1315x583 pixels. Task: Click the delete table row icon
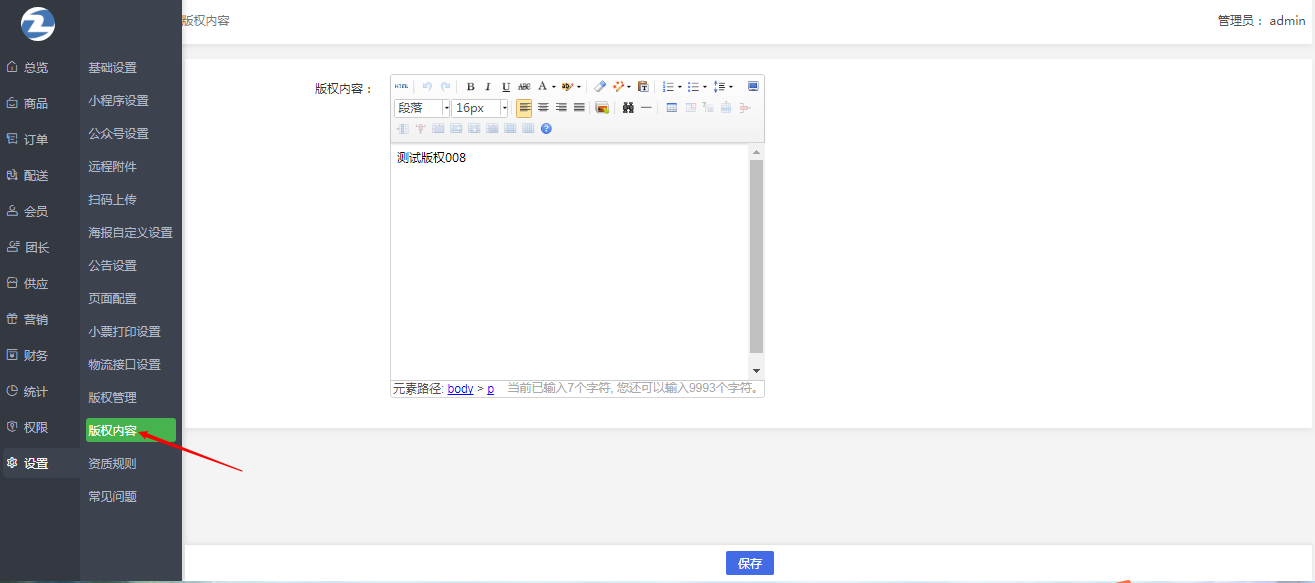tap(745, 108)
